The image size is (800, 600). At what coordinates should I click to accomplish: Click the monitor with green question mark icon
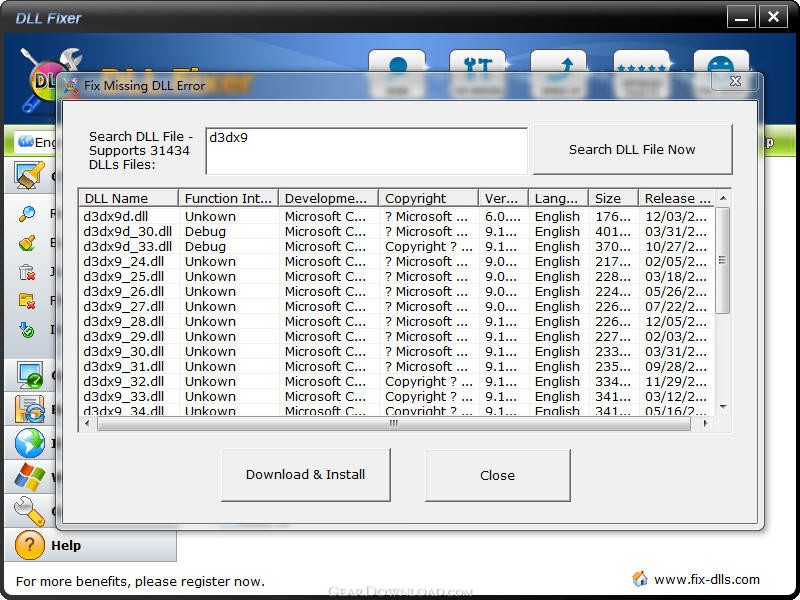tap(29, 376)
